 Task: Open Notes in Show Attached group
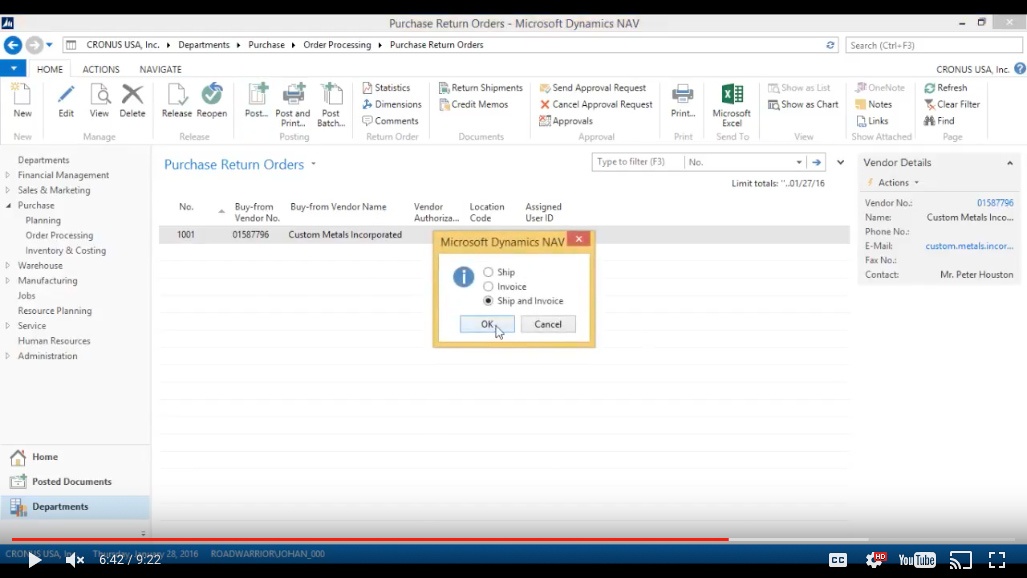(874, 104)
